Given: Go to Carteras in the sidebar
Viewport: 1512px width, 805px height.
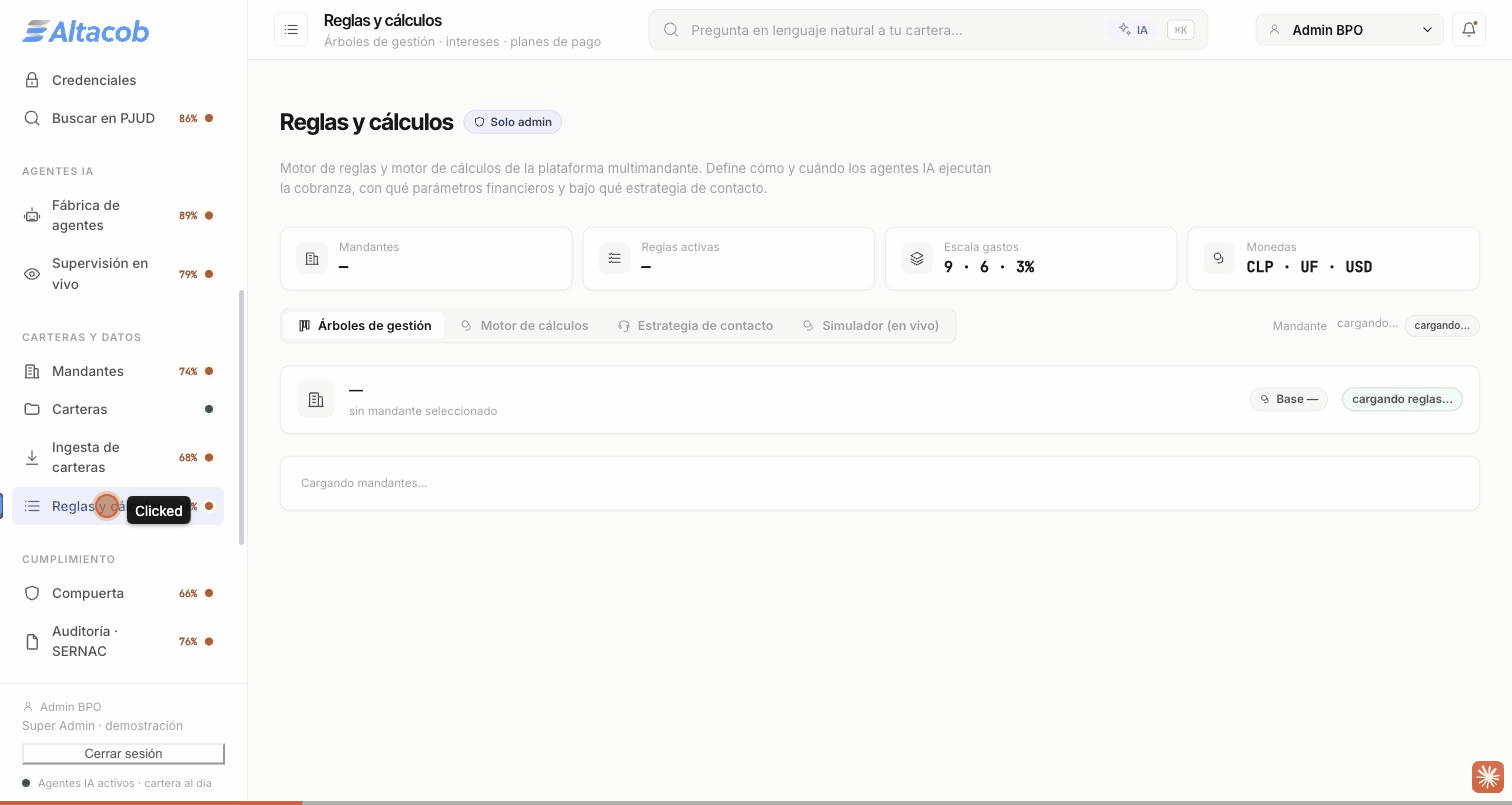Looking at the screenshot, I should pos(118,409).
